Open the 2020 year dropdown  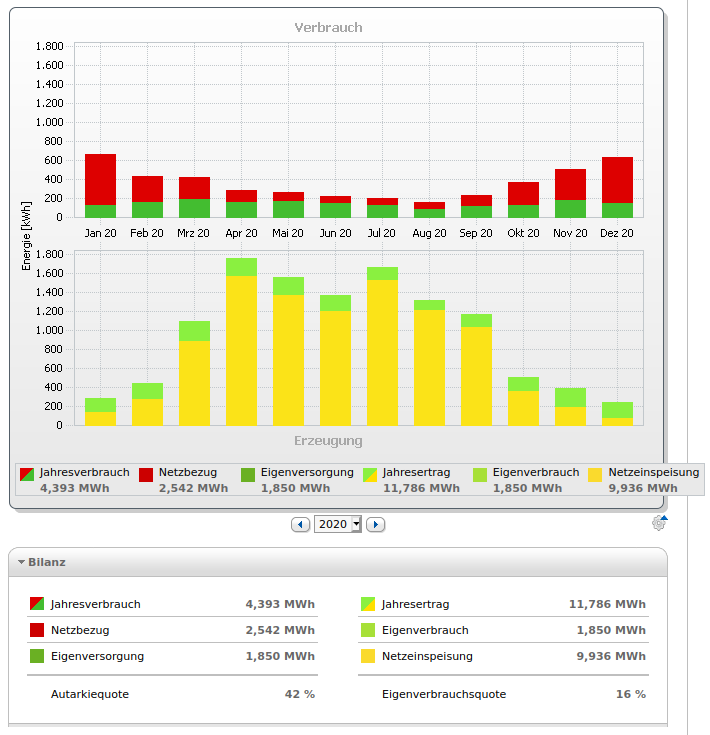337,525
